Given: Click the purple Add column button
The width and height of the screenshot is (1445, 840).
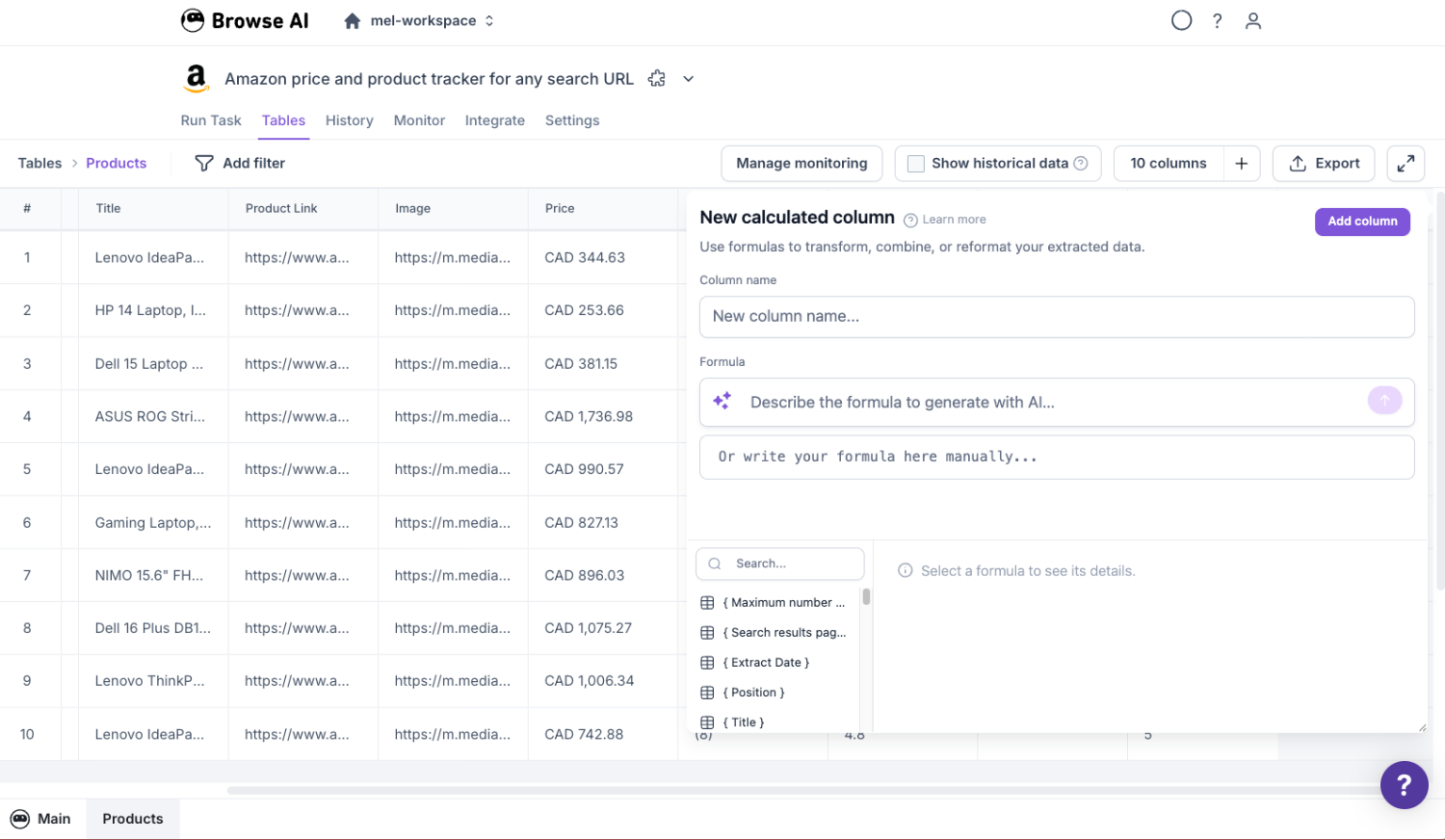Looking at the screenshot, I should point(1362,222).
